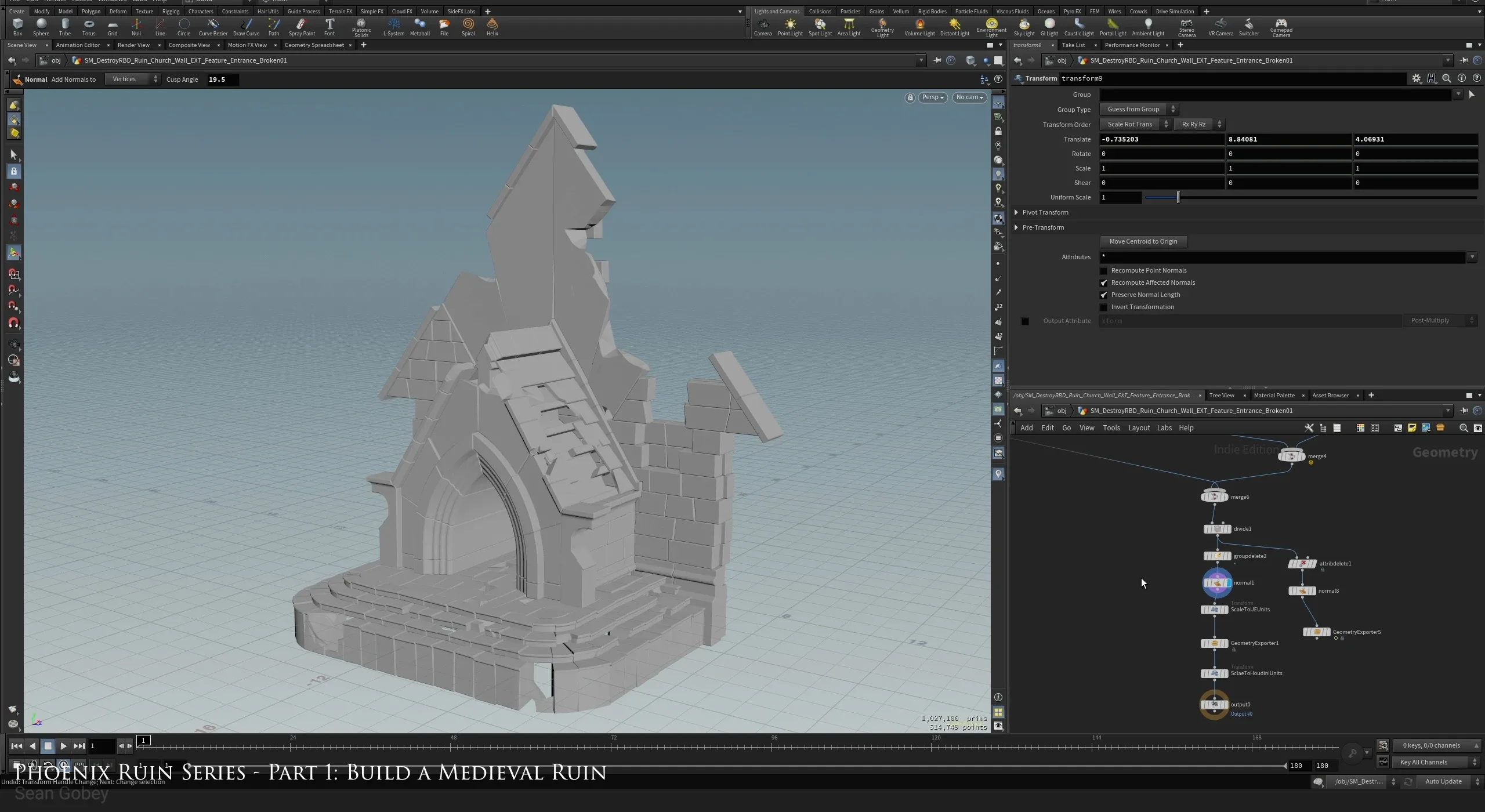The height and width of the screenshot is (812, 1485).
Task: Open the Modify menu in menu bar
Action: [41, 11]
